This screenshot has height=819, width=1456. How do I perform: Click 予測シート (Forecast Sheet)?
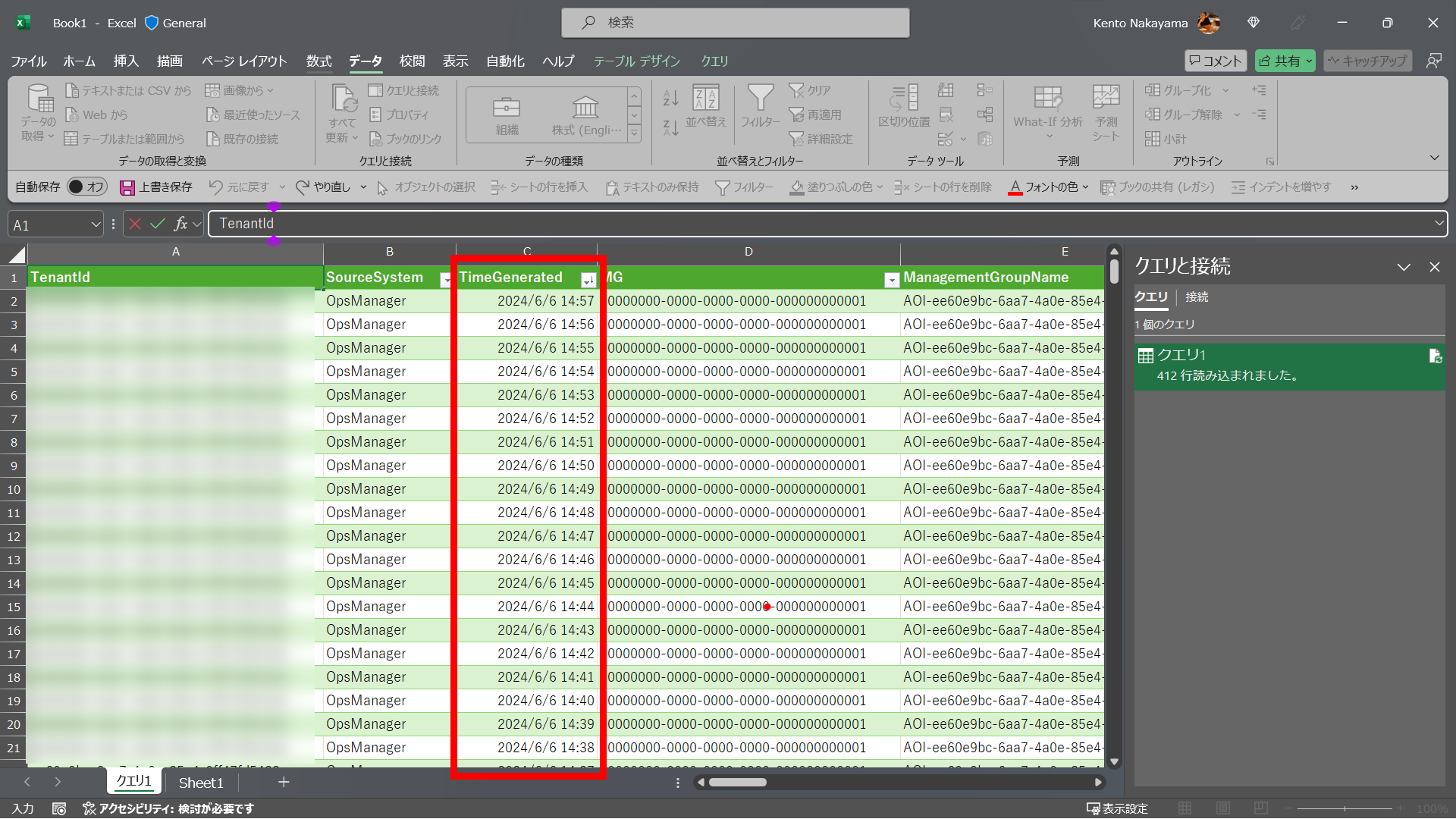click(x=1106, y=112)
